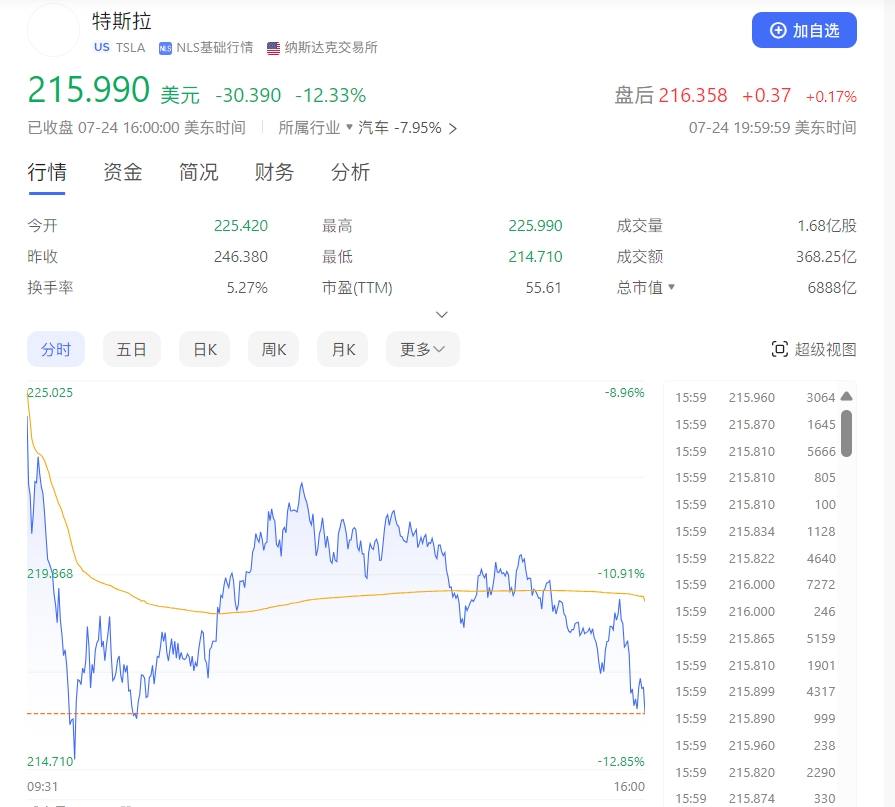
Task: Click the 最高 value 225.990
Action: pyautogui.click(x=535, y=226)
